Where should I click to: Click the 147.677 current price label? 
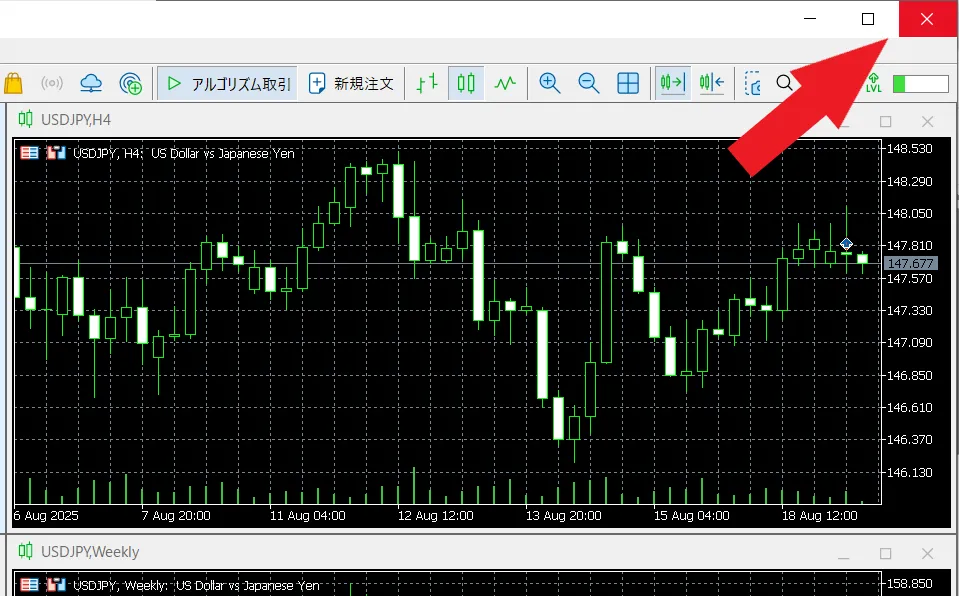[910, 264]
